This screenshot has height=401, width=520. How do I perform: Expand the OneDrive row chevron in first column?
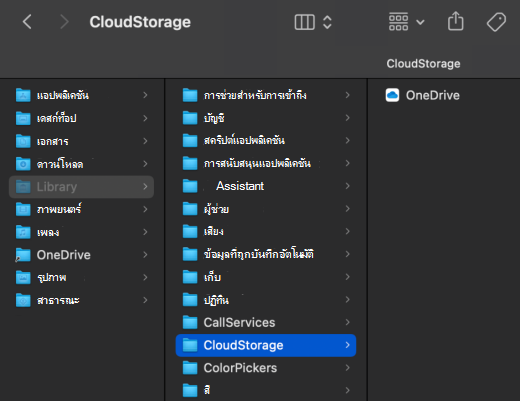145,255
